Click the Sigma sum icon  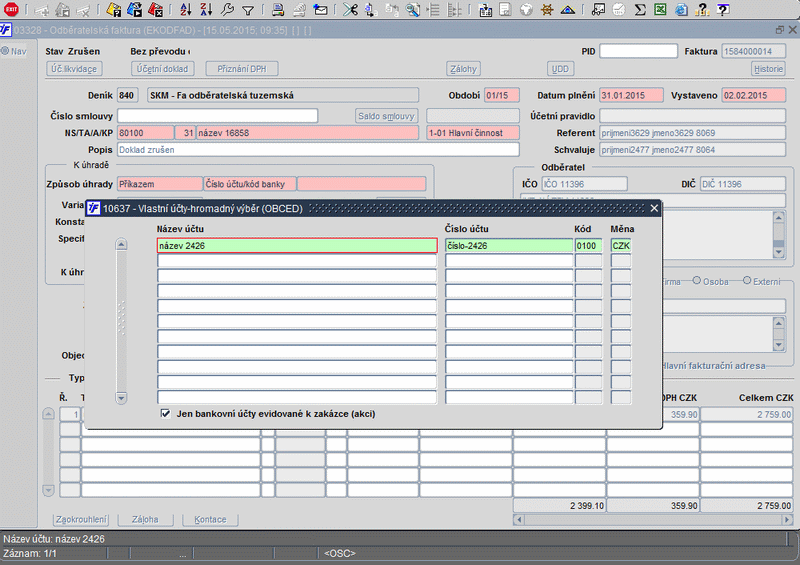pyautogui.click(x=640, y=10)
